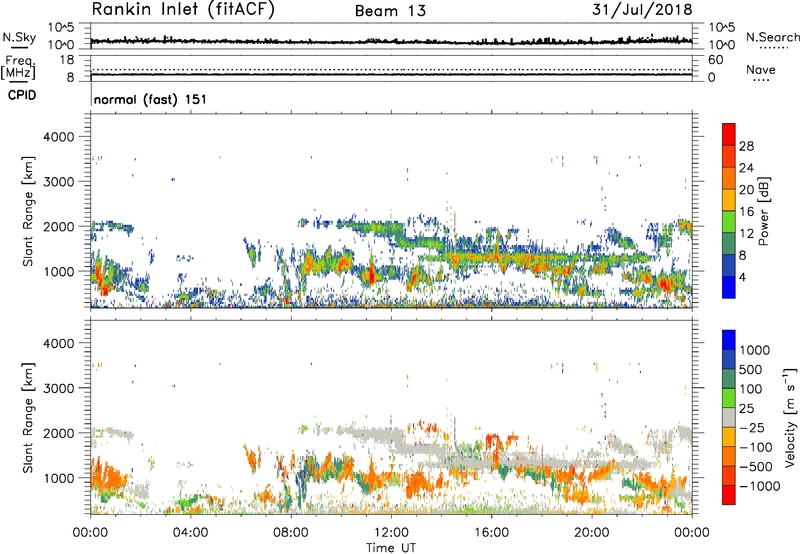Click the 'Nave' legend label

pyautogui.click(x=761, y=69)
